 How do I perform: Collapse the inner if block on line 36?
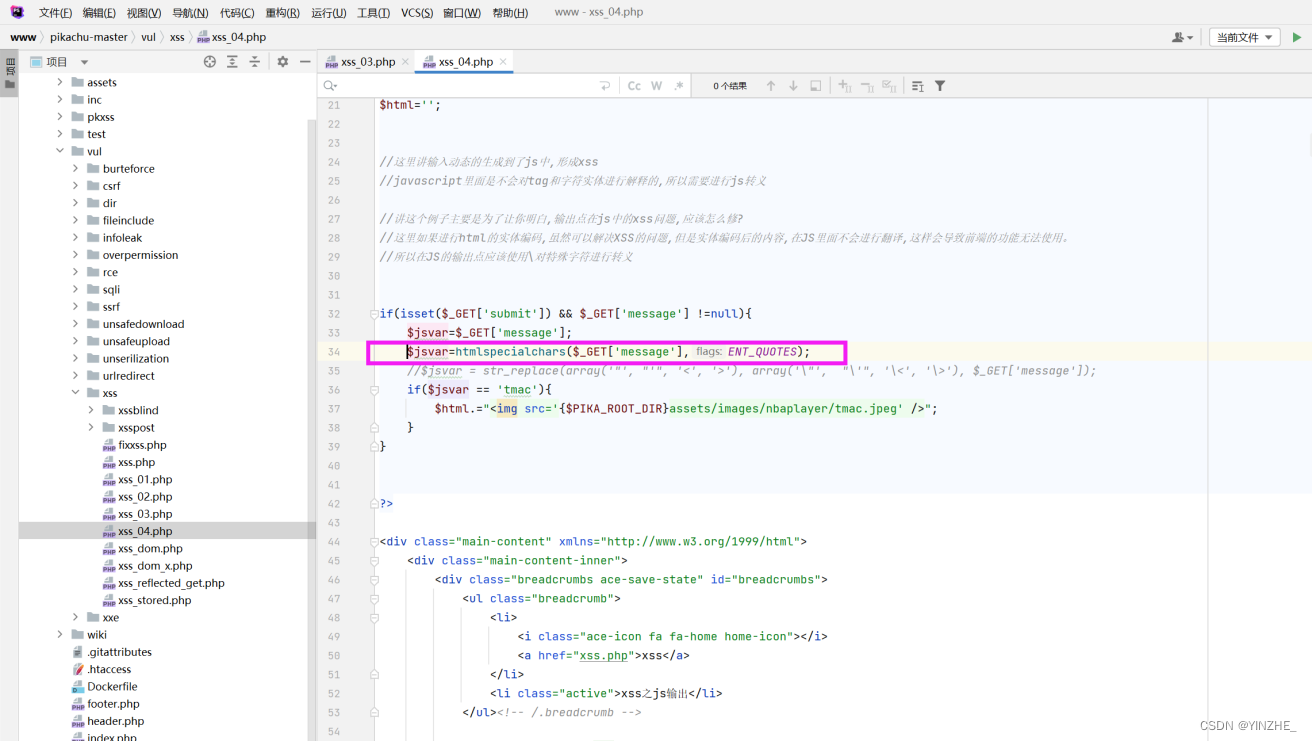pos(374,390)
